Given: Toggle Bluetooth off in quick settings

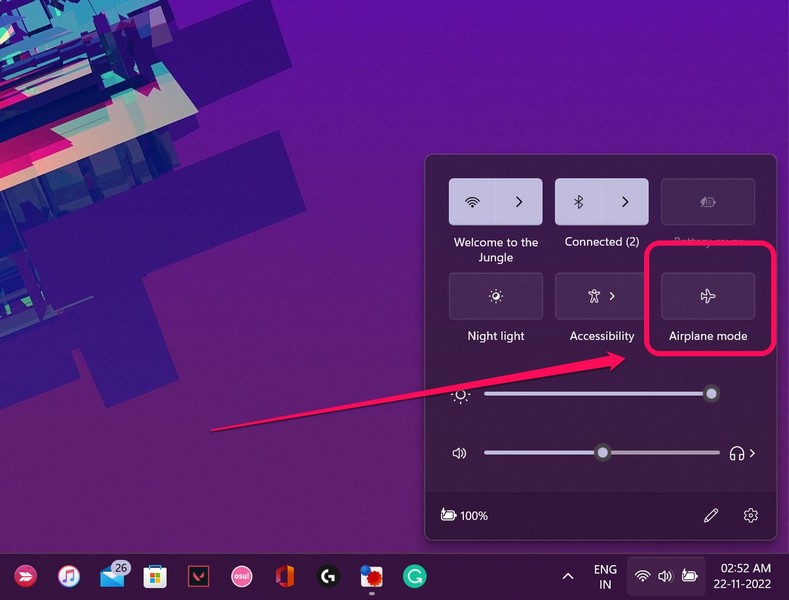Looking at the screenshot, I should pyautogui.click(x=578, y=202).
